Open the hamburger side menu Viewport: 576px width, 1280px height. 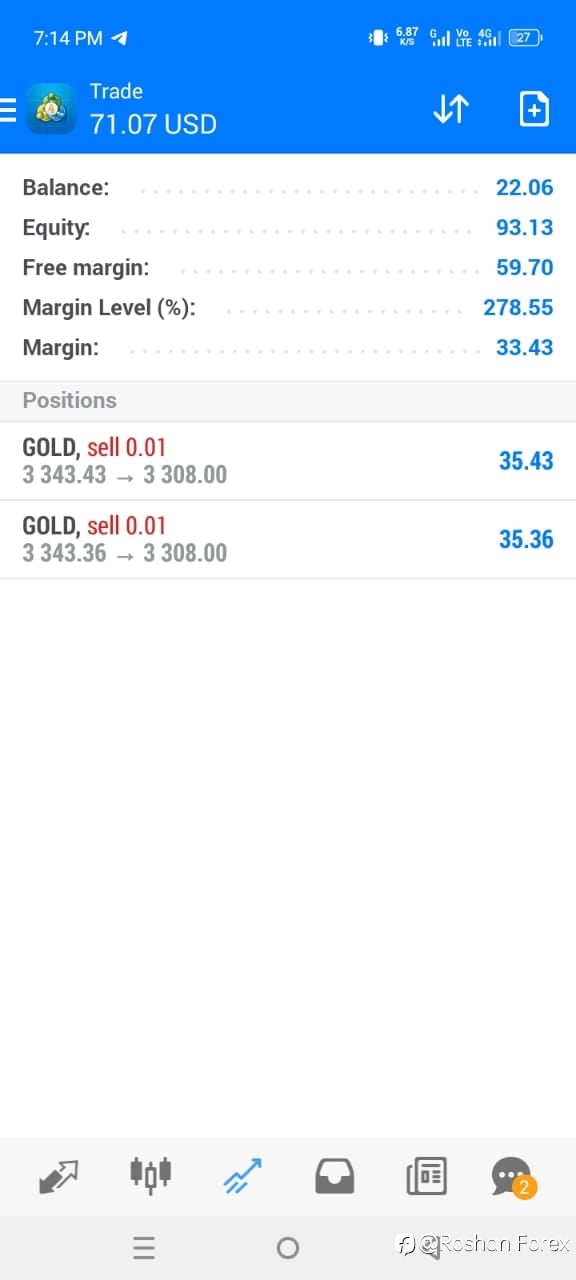[8, 109]
